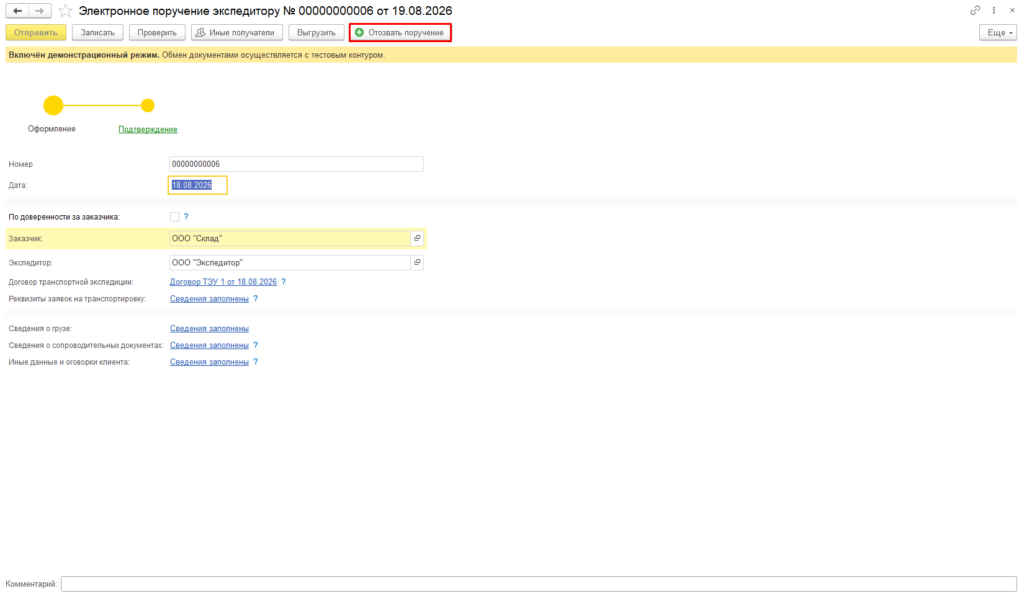Image resolution: width=1024 pixels, height=596 pixels.
Task: Open the three-dot options menu
Action: 994,10
